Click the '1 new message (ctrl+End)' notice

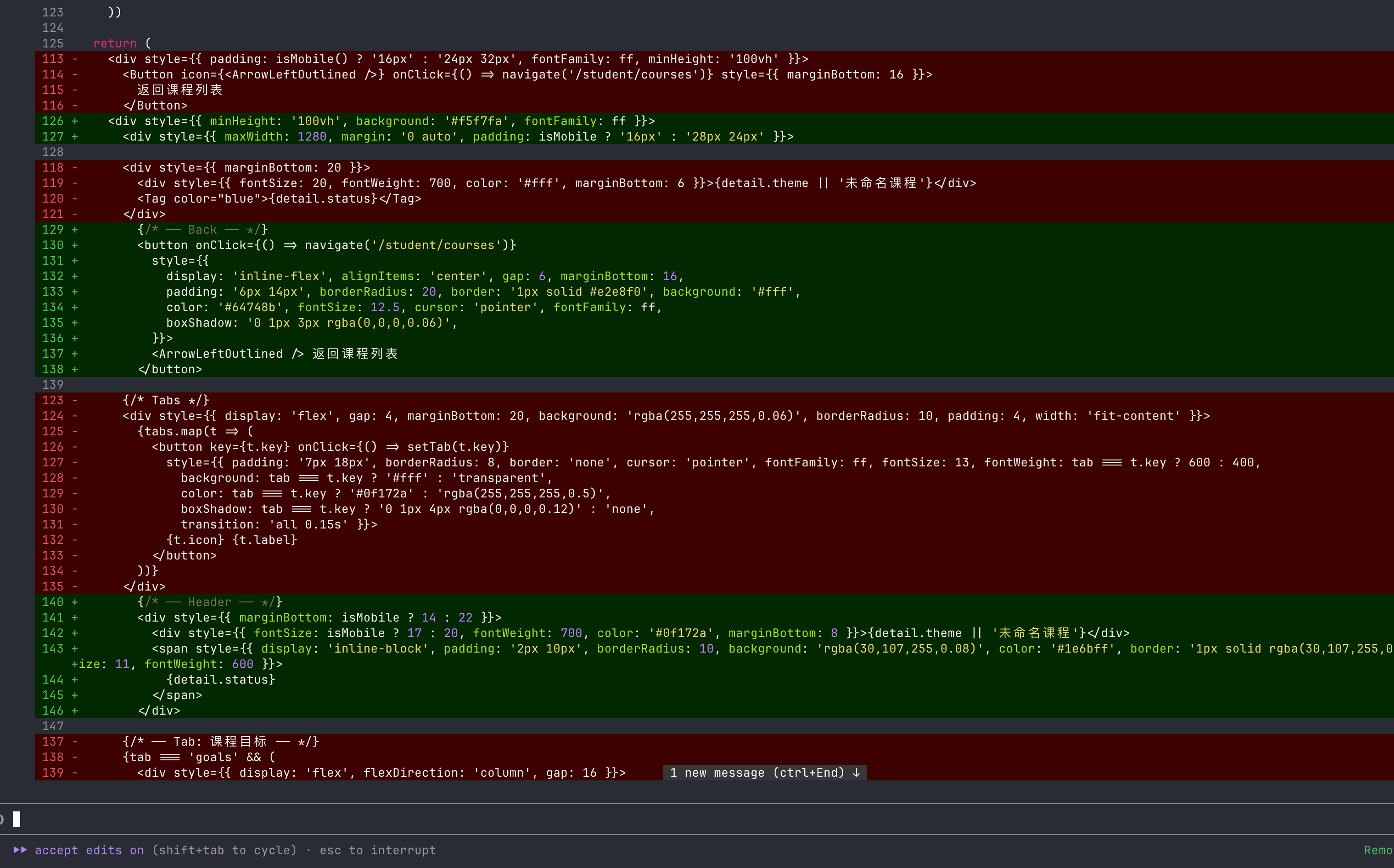point(764,773)
